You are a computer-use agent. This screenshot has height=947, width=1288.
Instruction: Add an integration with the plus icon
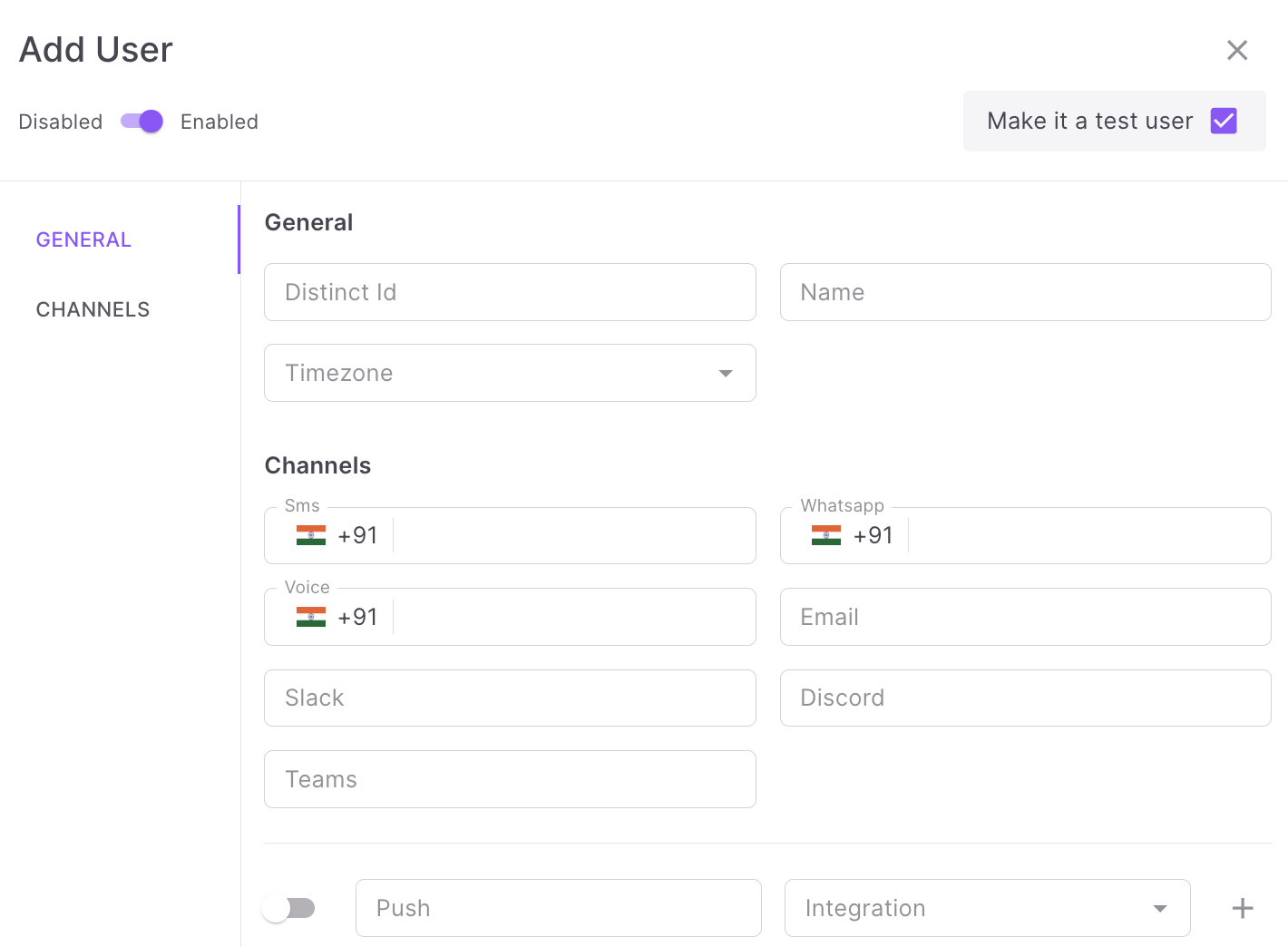coord(1243,908)
